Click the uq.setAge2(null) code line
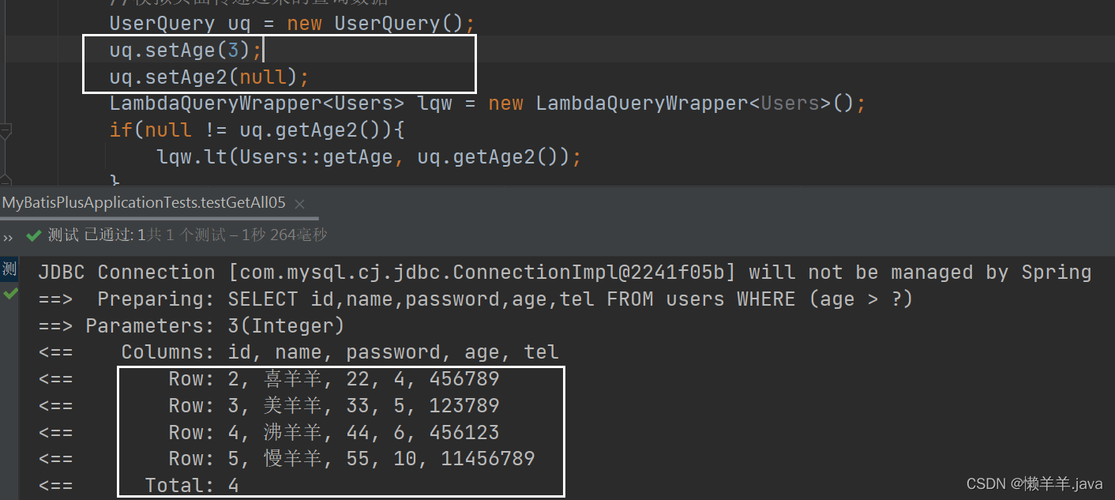 (209, 77)
